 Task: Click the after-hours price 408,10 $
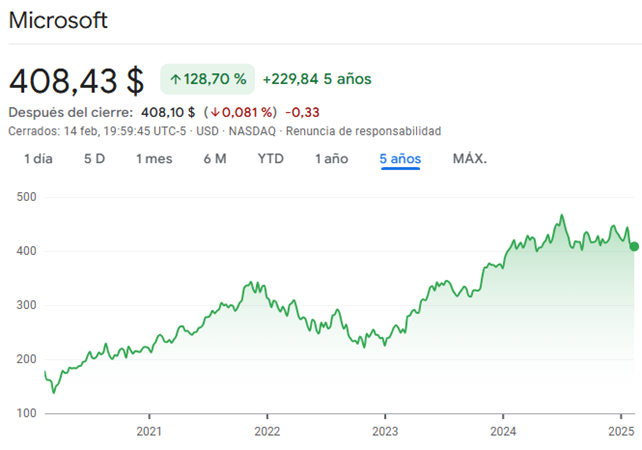[x=168, y=112]
